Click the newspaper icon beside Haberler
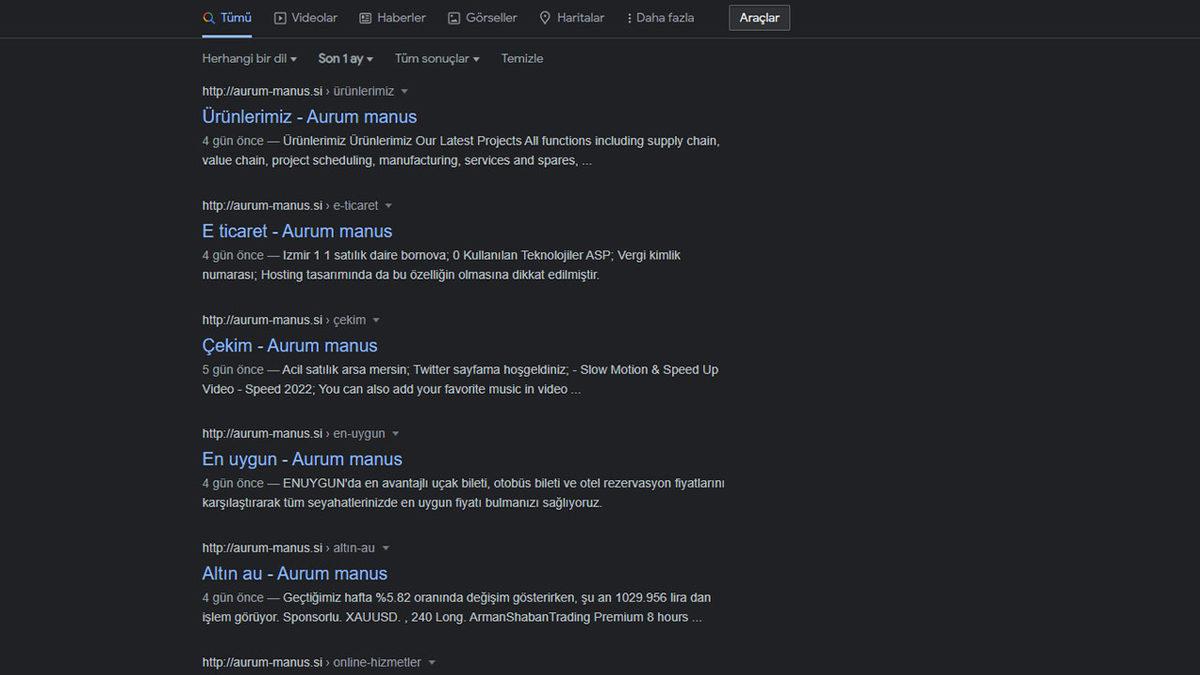 coord(364,17)
